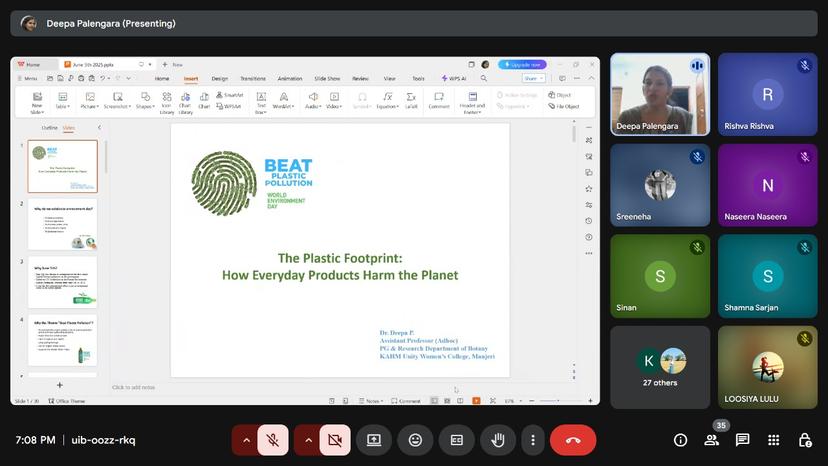Click the presentation zoom slider
828x466 pixels.
point(560,401)
